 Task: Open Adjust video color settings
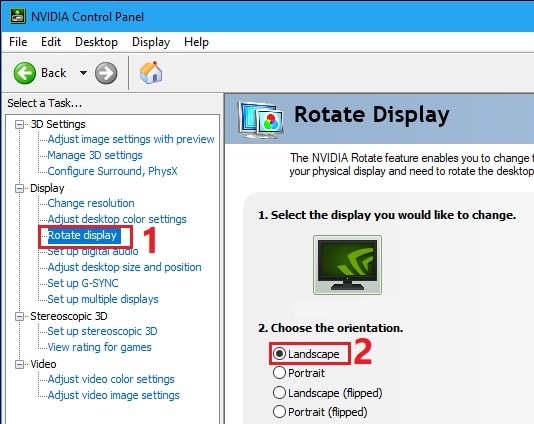pyautogui.click(x=111, y=379)
